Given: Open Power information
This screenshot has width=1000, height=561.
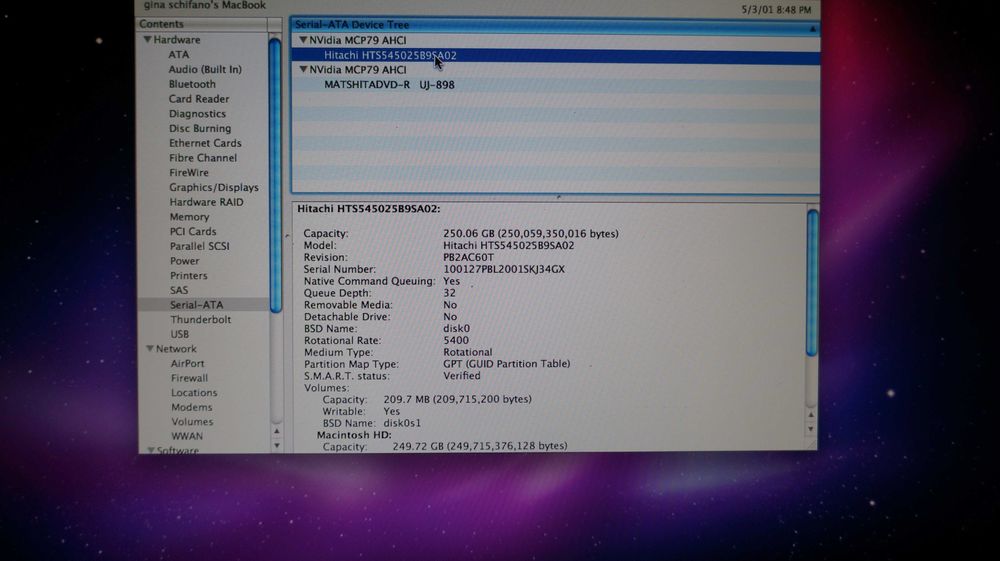Looking at the screenshot, I should pyautogui.click(x=184, y=261).
